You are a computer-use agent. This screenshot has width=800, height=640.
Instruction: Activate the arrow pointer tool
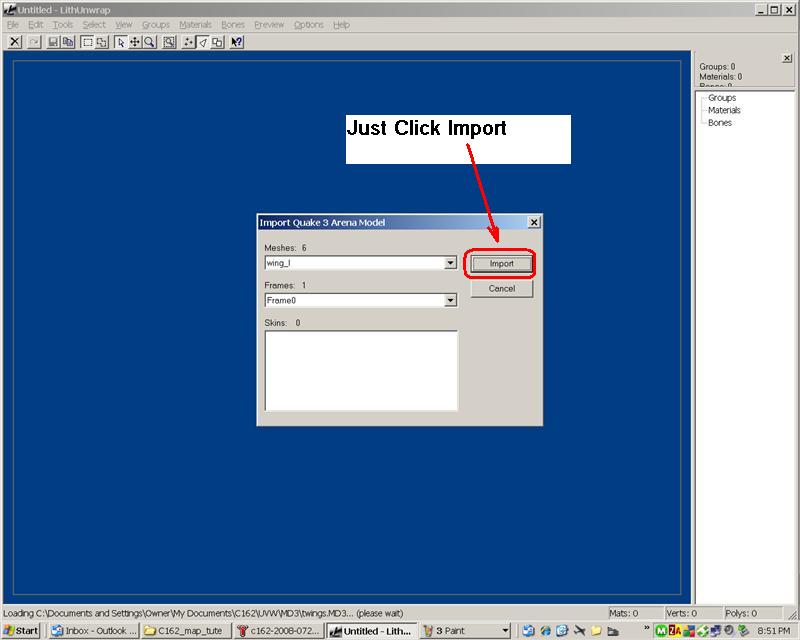tap(120, 42)
